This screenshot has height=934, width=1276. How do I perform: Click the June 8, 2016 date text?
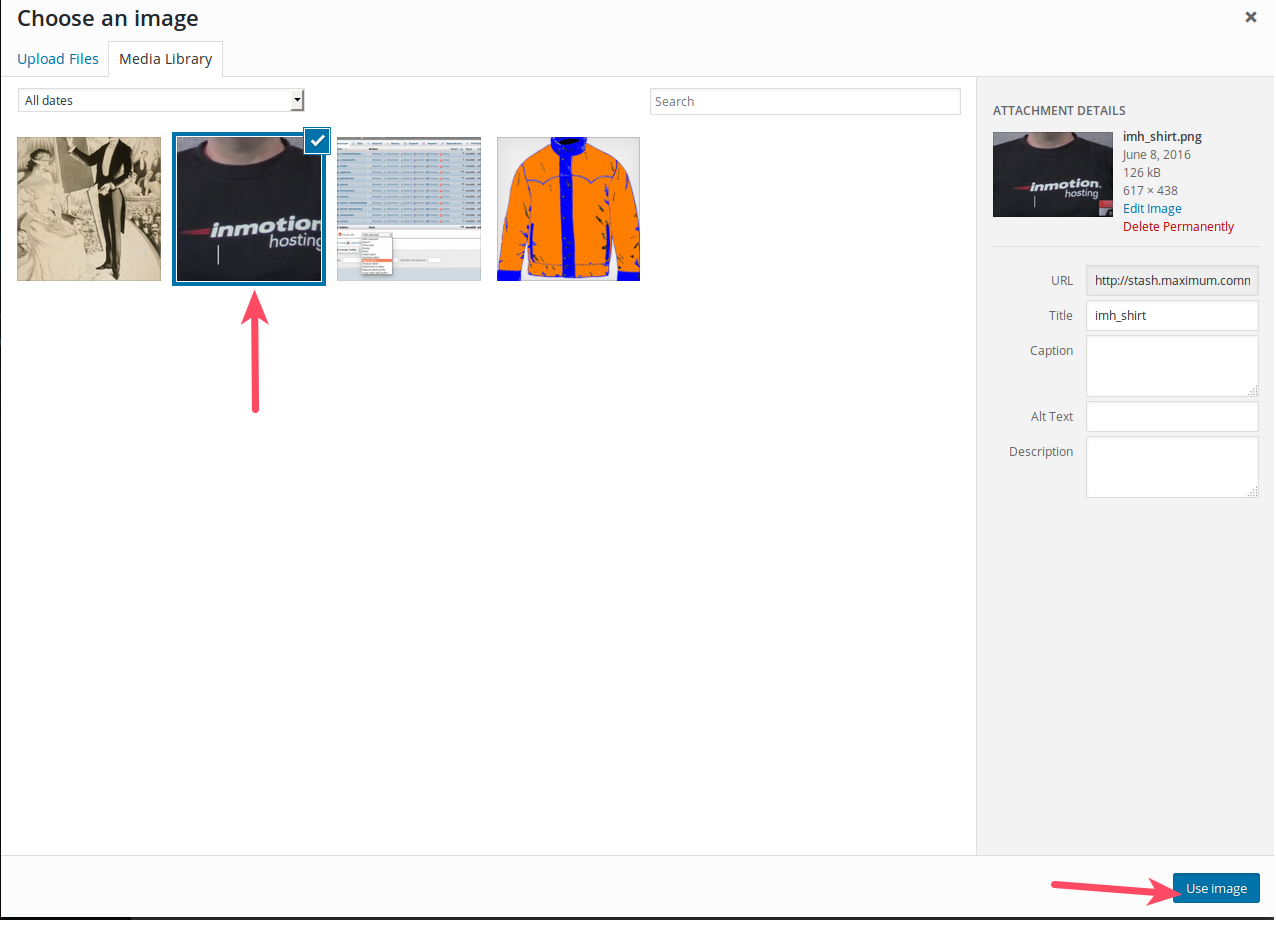coord(1157,155)
